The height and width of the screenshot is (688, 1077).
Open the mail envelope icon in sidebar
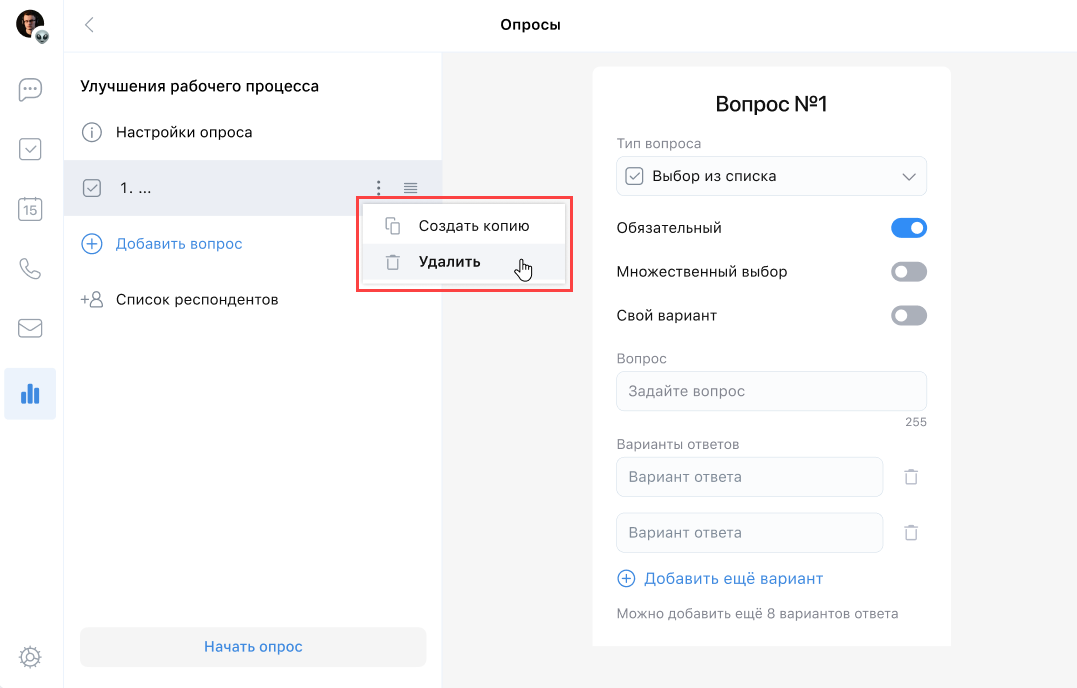click(30, 328)
